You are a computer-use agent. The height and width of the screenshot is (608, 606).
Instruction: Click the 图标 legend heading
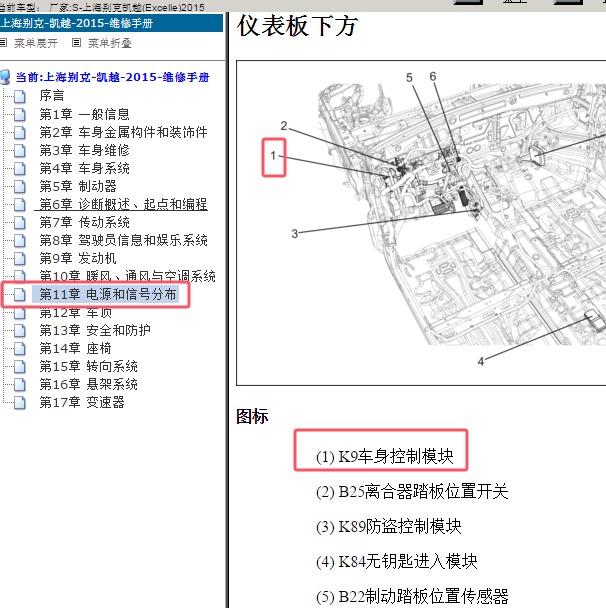(x=252, y=416)
